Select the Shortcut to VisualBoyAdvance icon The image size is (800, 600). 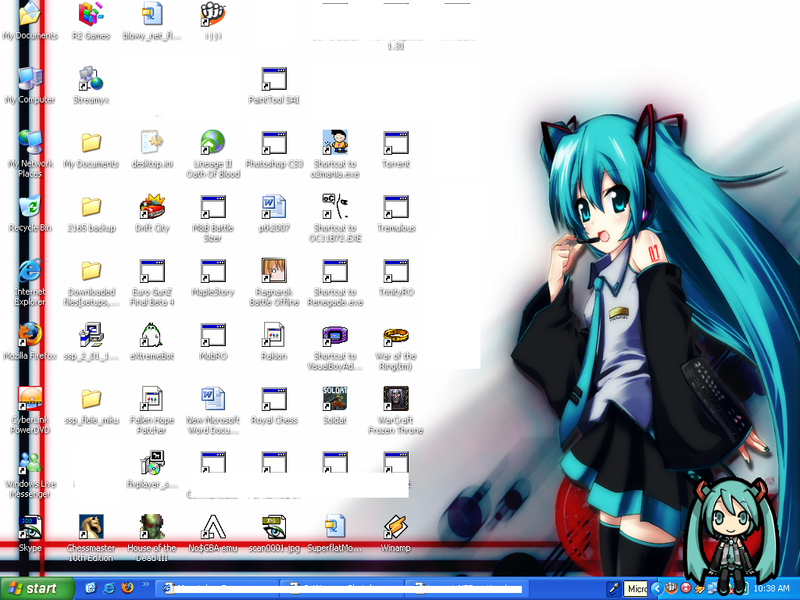coord(334,335)
